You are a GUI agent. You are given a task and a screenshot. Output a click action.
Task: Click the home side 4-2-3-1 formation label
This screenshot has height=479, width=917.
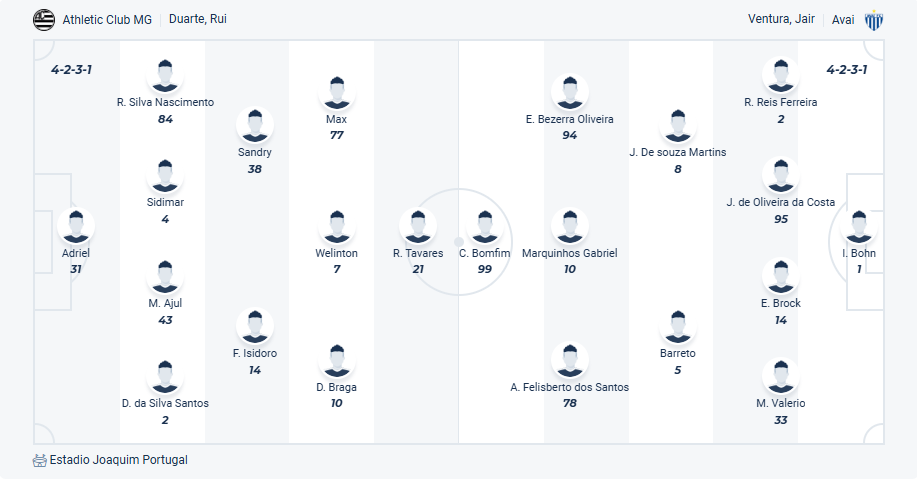pyautogui.click(x=72, y=69)
